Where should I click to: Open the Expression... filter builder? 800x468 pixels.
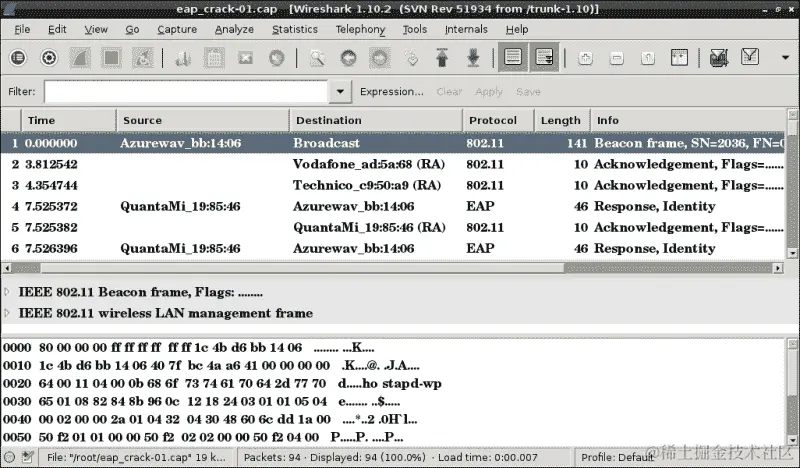[x=392, y=92]
